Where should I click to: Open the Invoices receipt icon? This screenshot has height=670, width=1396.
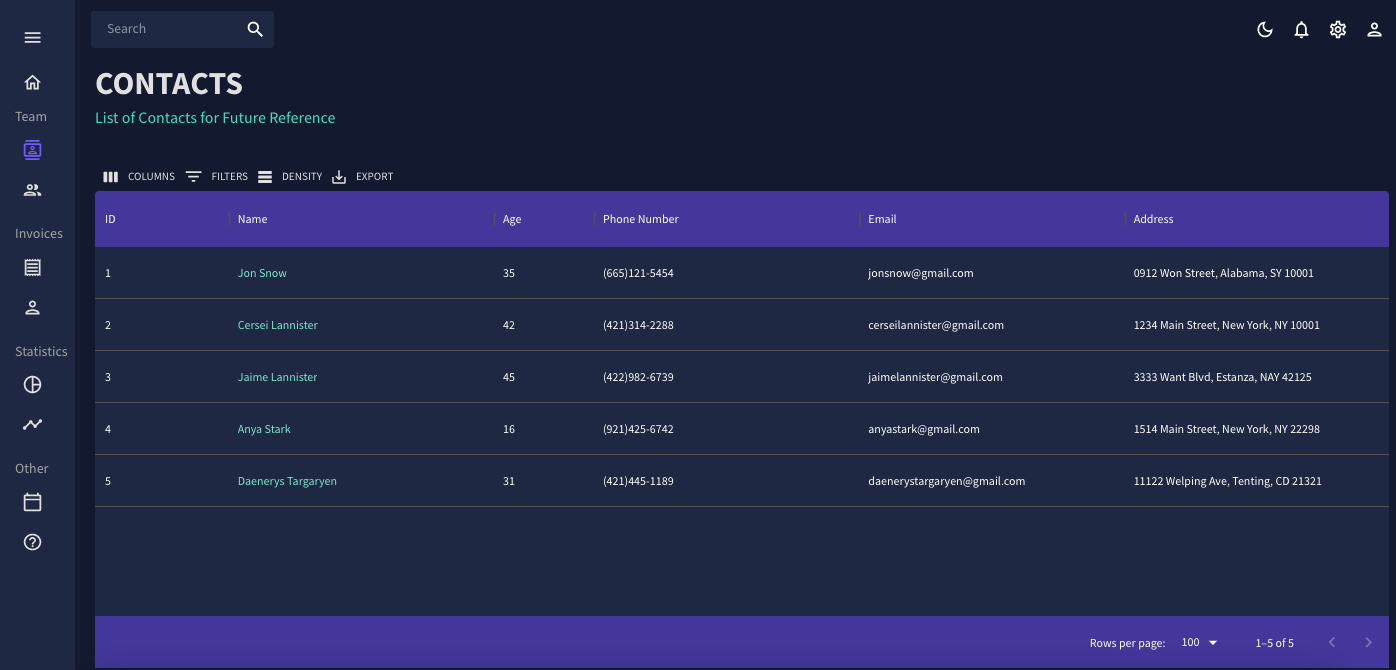[32, 267]
